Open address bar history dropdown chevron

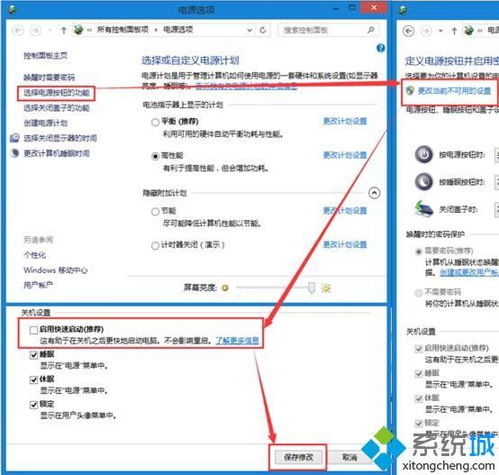249,30
